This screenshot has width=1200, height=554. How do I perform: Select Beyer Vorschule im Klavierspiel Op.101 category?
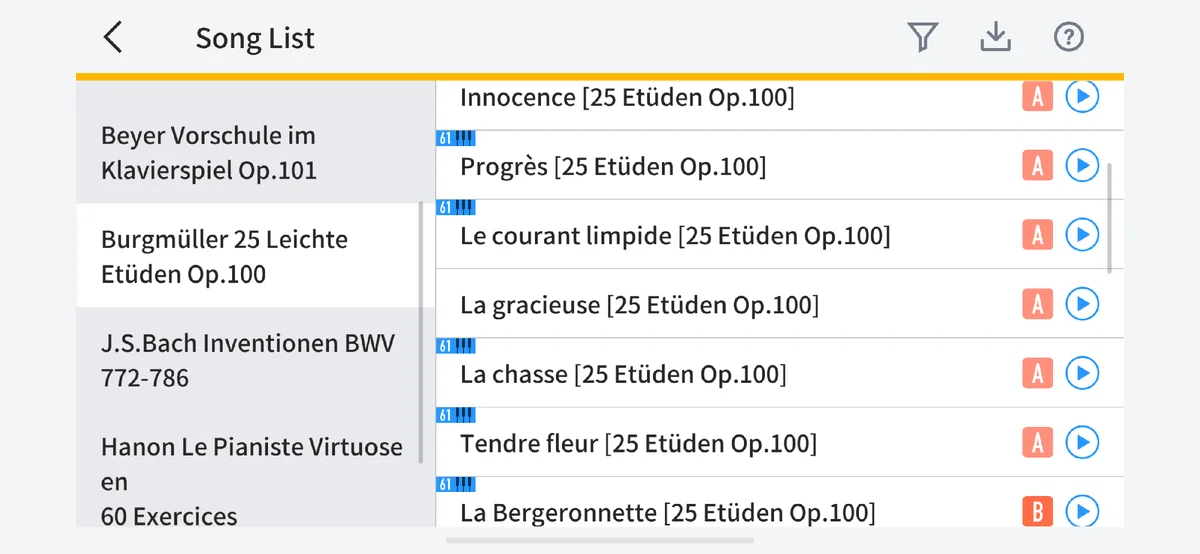(209, 153)
